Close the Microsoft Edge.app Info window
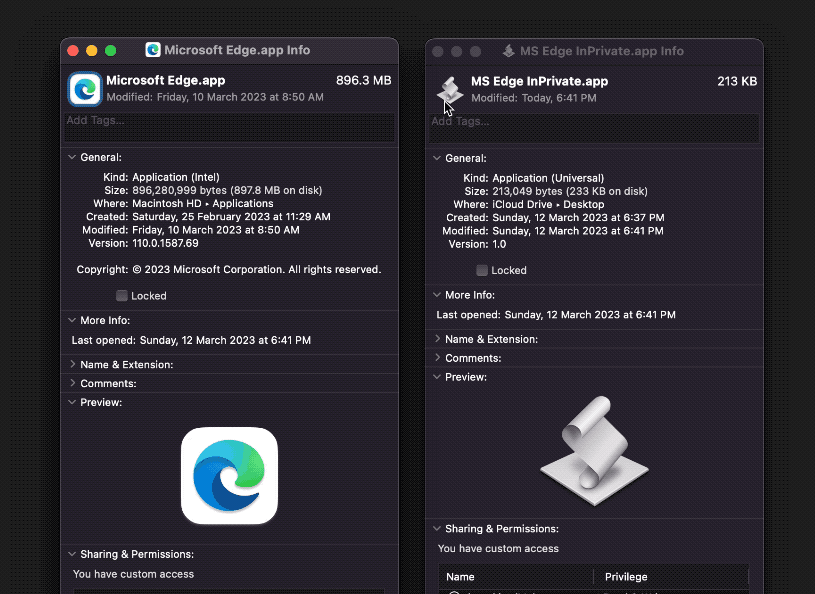 pos(73,50)
